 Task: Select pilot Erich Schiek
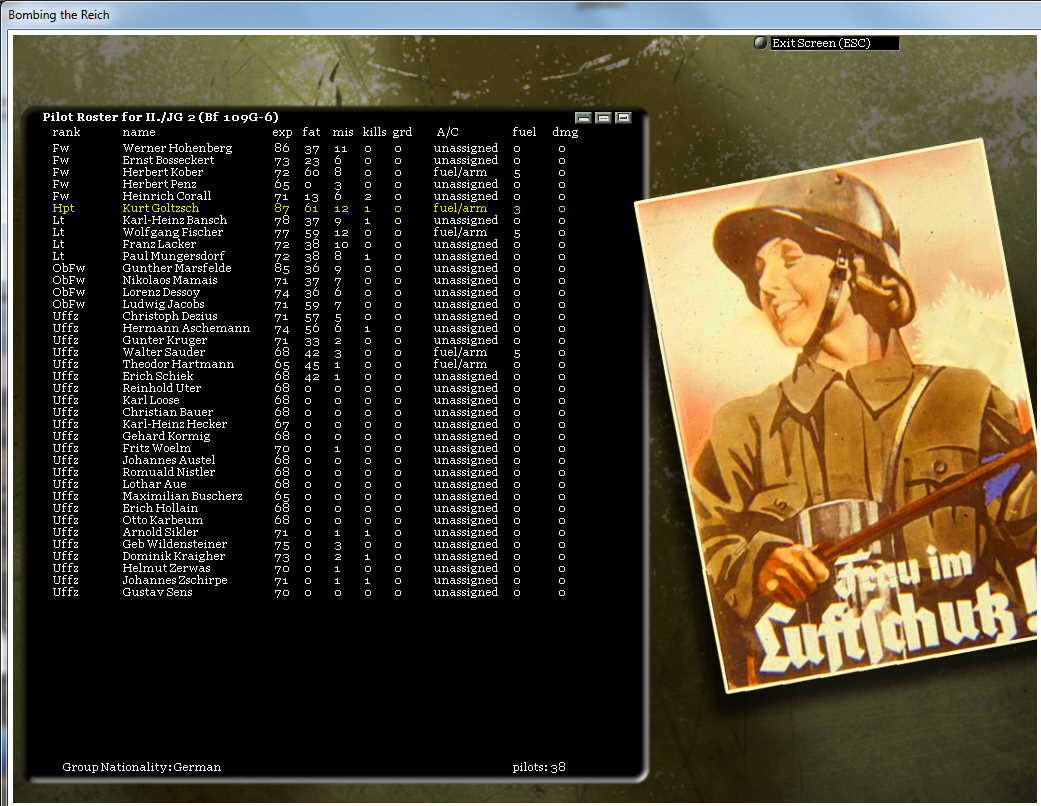pyautogui.click(x=157, y=375)
